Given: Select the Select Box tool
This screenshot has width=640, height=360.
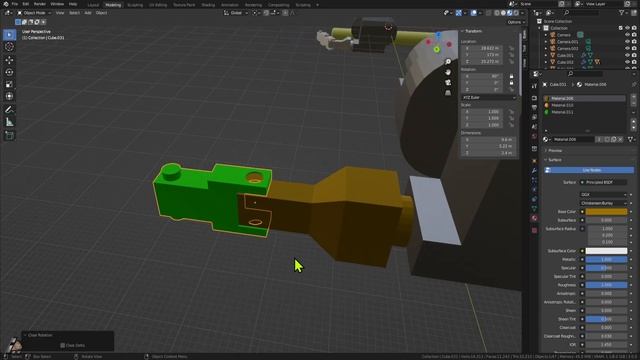Looking at the screenshot, I should (9, 35).
